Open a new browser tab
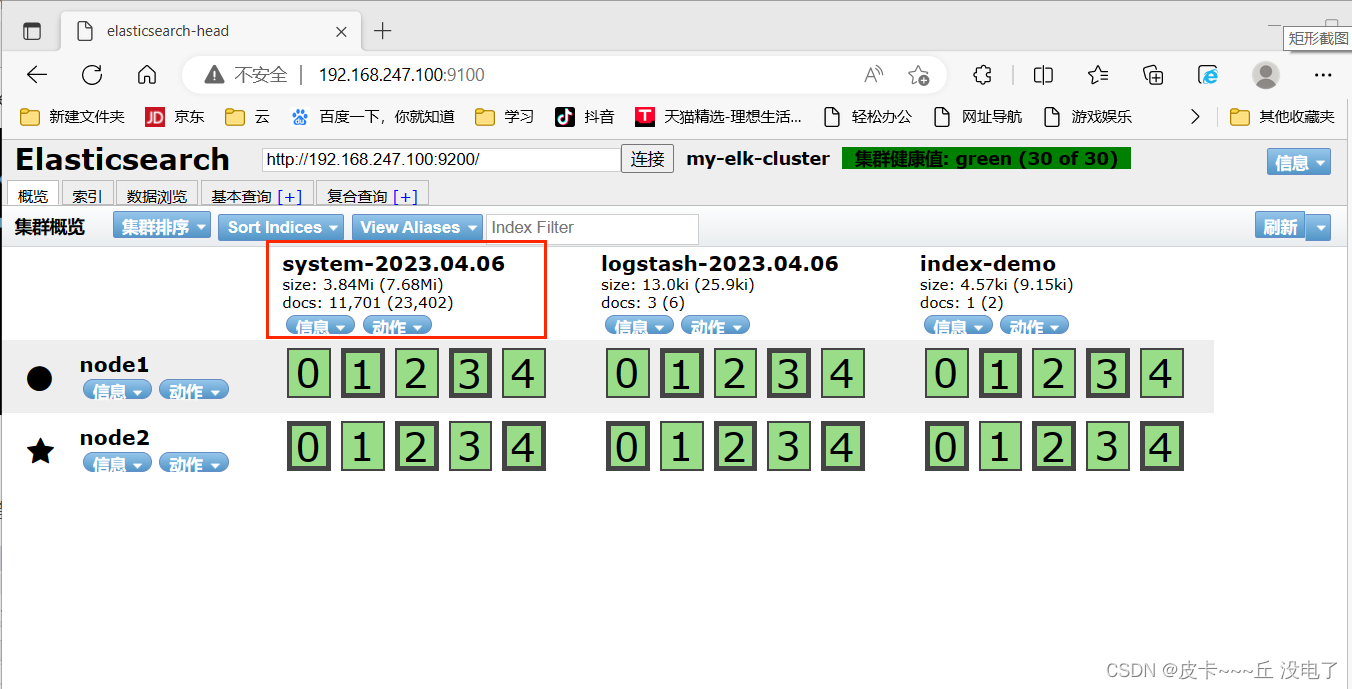This screenshot has width=1352, height=689. click(382, 31)
